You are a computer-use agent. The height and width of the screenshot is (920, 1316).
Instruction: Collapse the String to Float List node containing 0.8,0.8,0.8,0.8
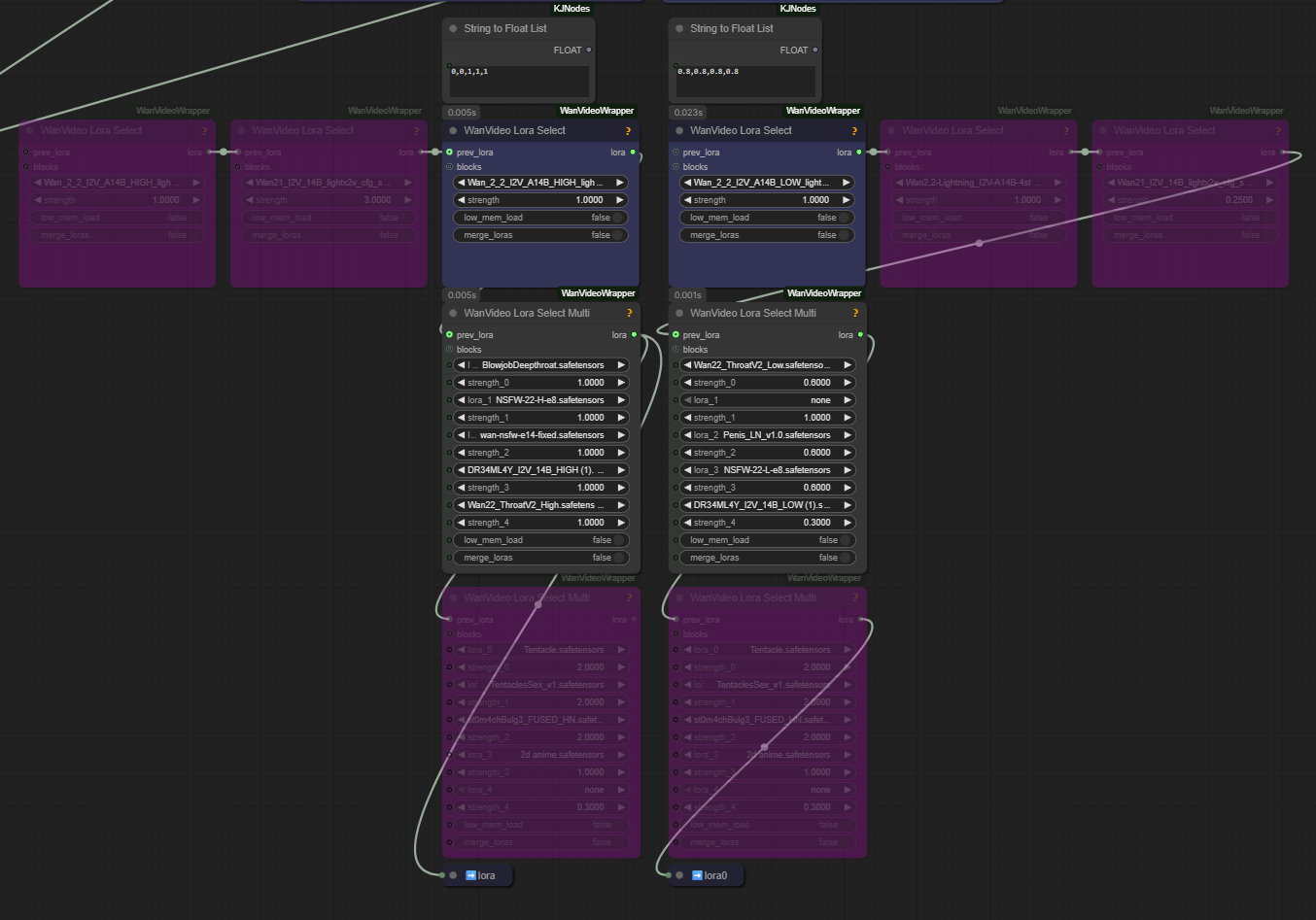click(x=679, y=29)
